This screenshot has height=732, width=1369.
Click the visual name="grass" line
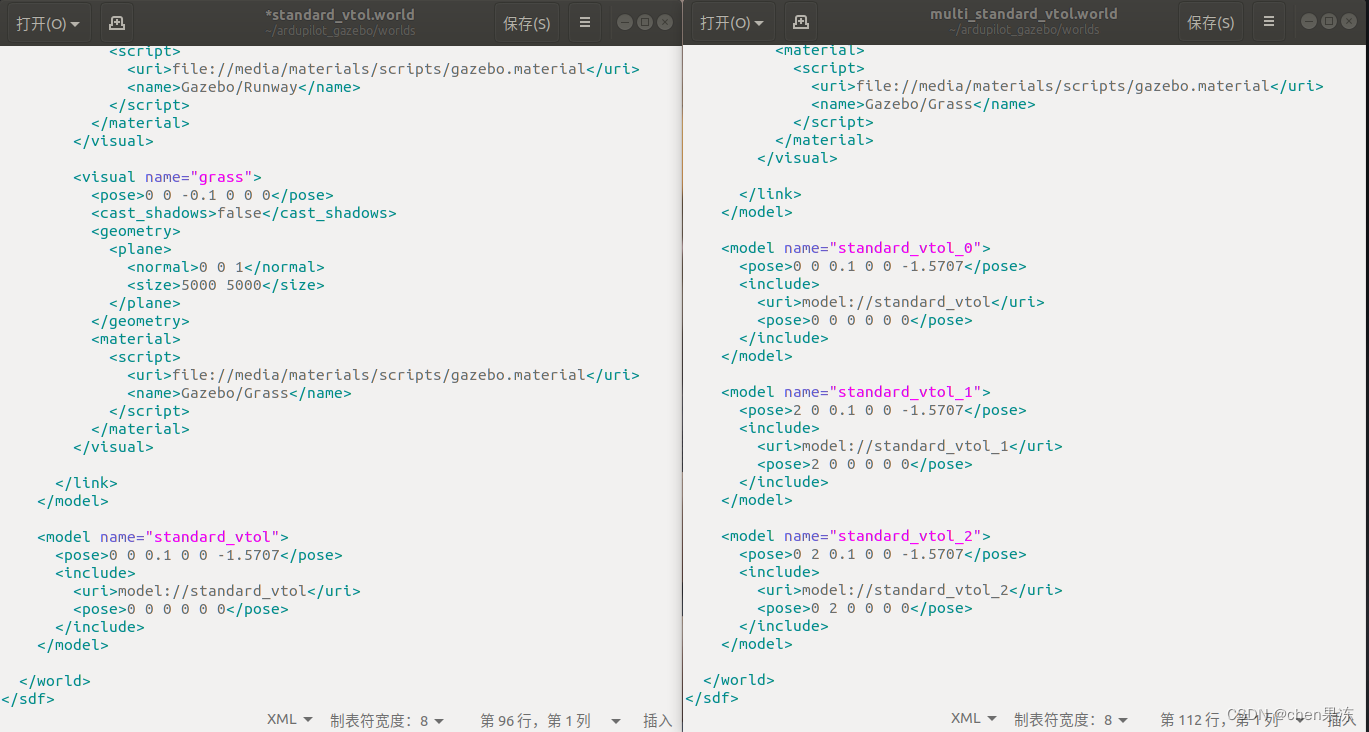pos(167,177)
